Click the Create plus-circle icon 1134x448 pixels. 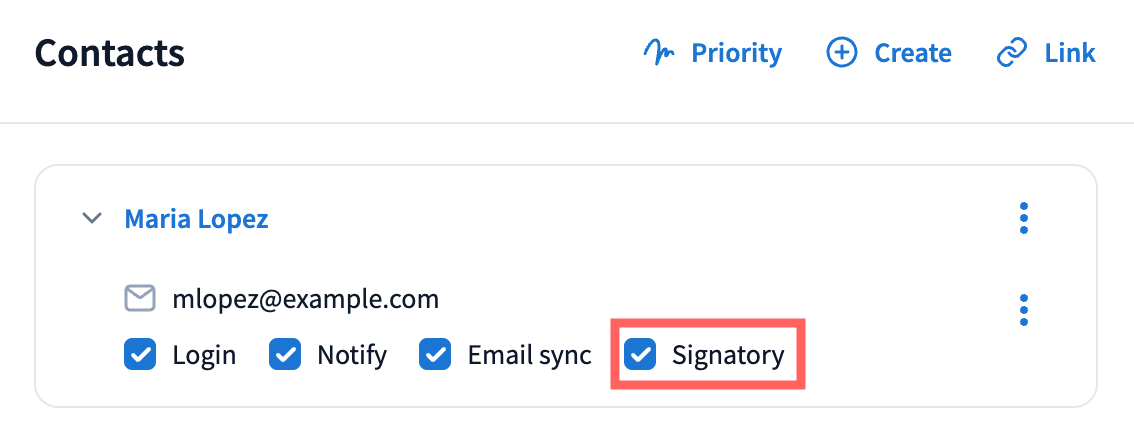point(842,53)
